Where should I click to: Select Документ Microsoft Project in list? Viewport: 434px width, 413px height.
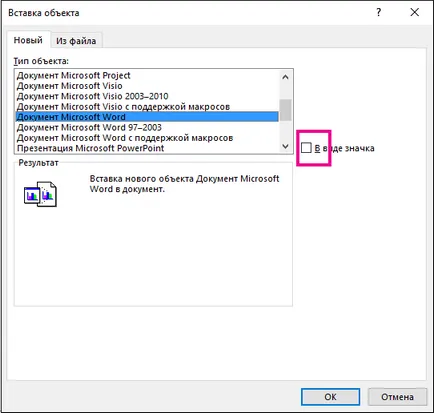147,75
